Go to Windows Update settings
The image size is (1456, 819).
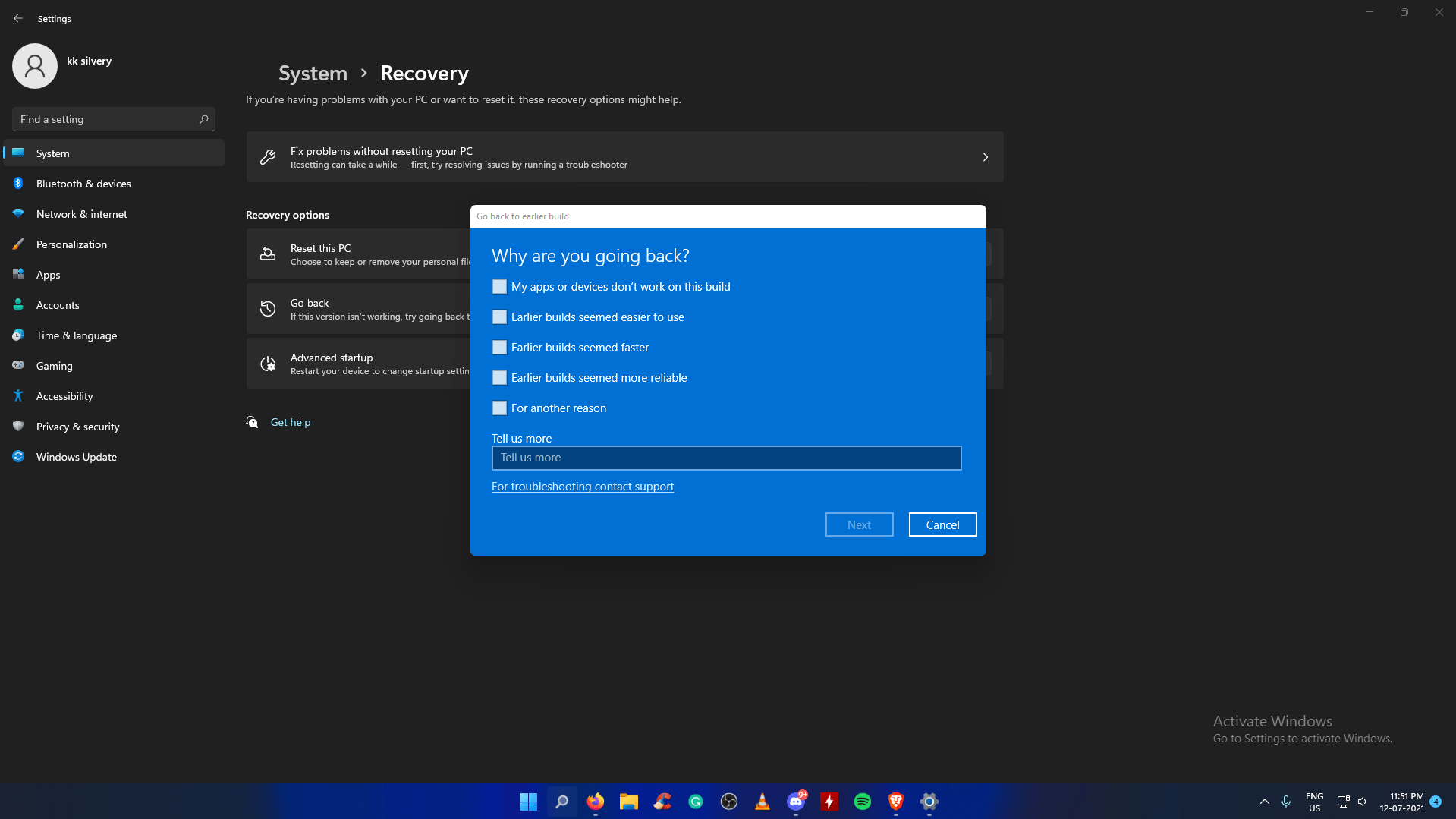76,456
